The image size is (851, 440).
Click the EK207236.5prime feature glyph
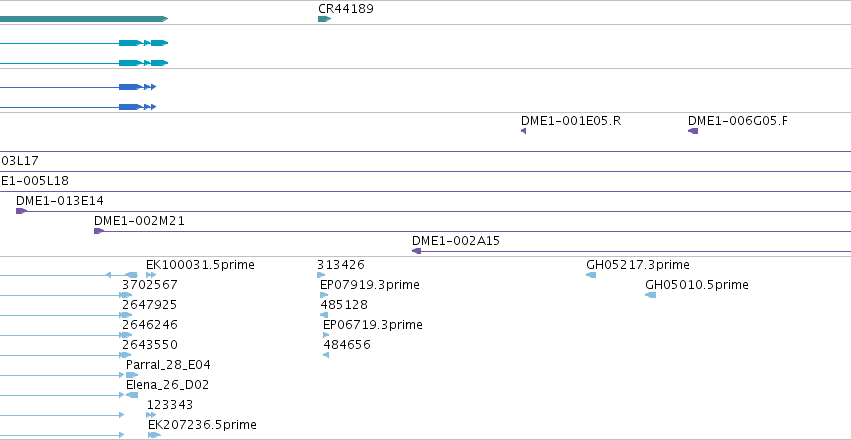pos(155,435)
